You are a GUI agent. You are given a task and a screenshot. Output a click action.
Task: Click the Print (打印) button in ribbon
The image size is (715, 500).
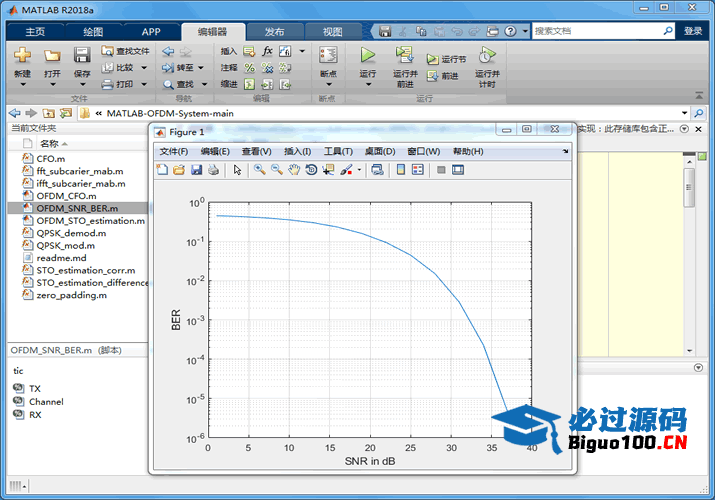(118, 84)
